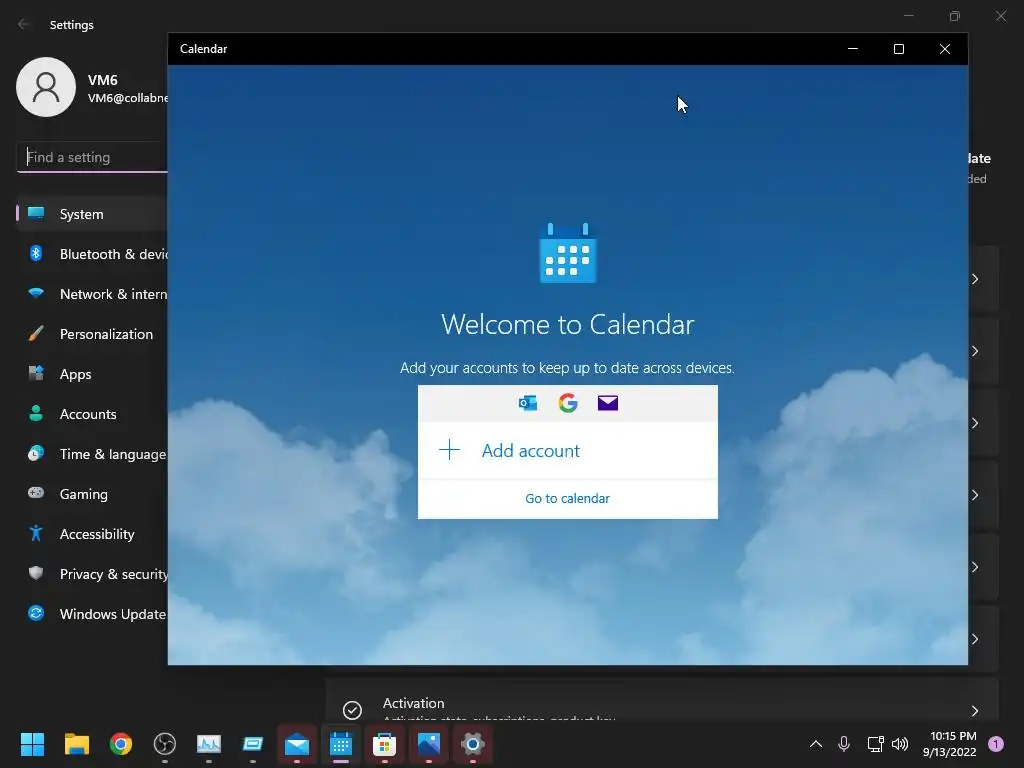Open Windows Update settings

(92, 614)
